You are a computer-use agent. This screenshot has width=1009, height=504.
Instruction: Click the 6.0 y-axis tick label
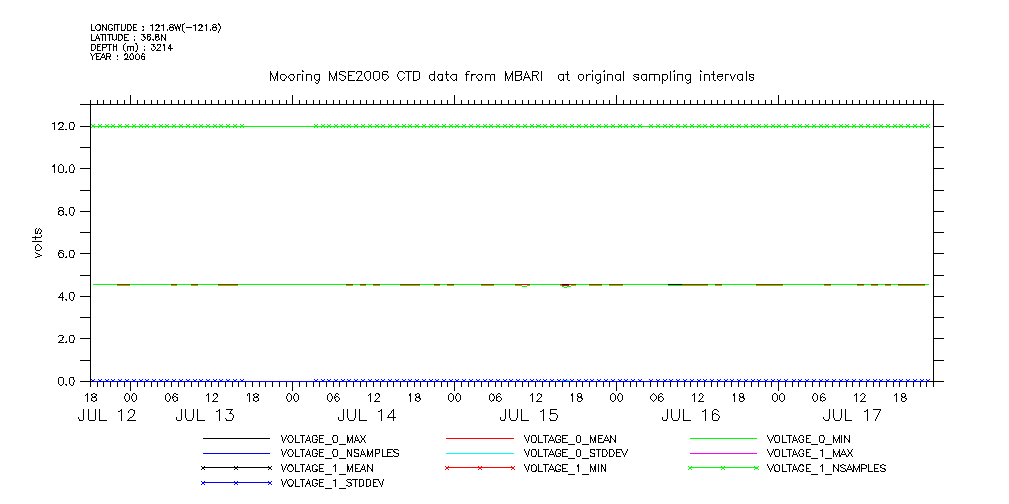pyautogui.click(x=66, y=254)
